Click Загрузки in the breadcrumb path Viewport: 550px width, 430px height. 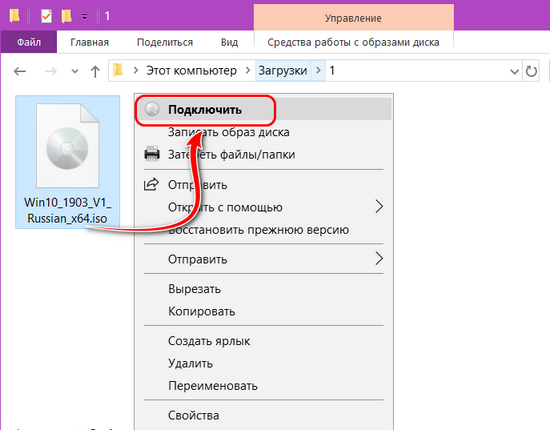point(283,70)
